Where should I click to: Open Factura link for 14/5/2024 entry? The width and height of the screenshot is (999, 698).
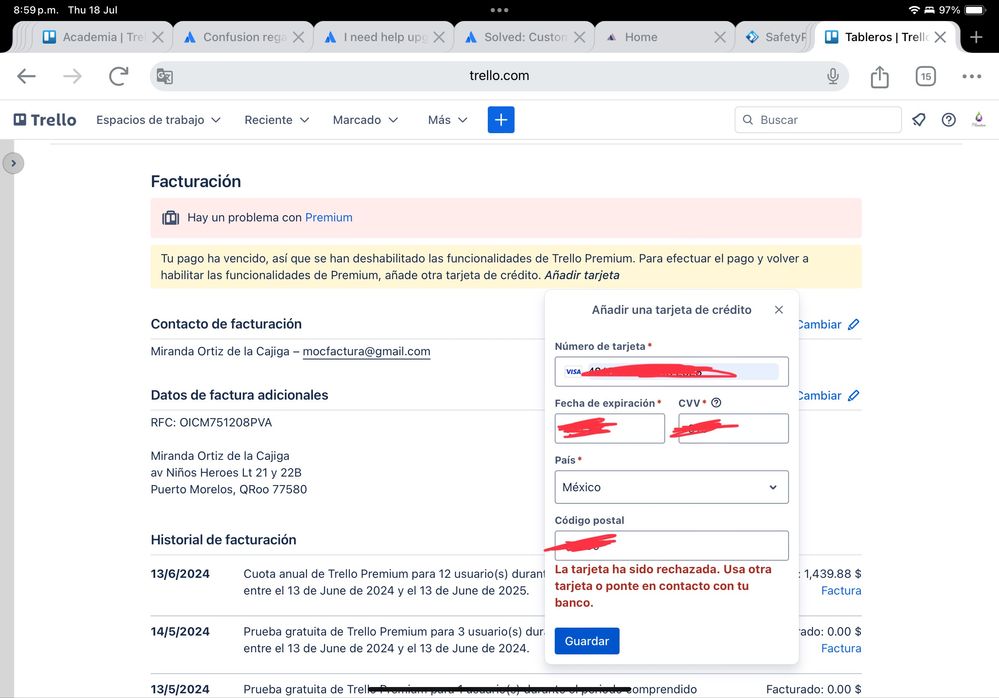(841, 648)
